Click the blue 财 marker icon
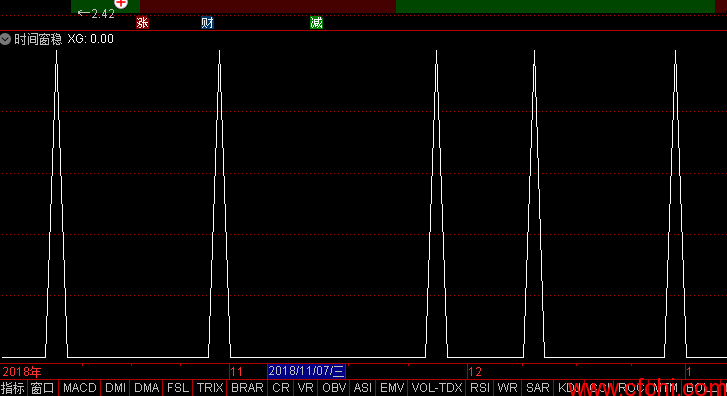This screenshot has width=727, height=396. tap(207, 23)
